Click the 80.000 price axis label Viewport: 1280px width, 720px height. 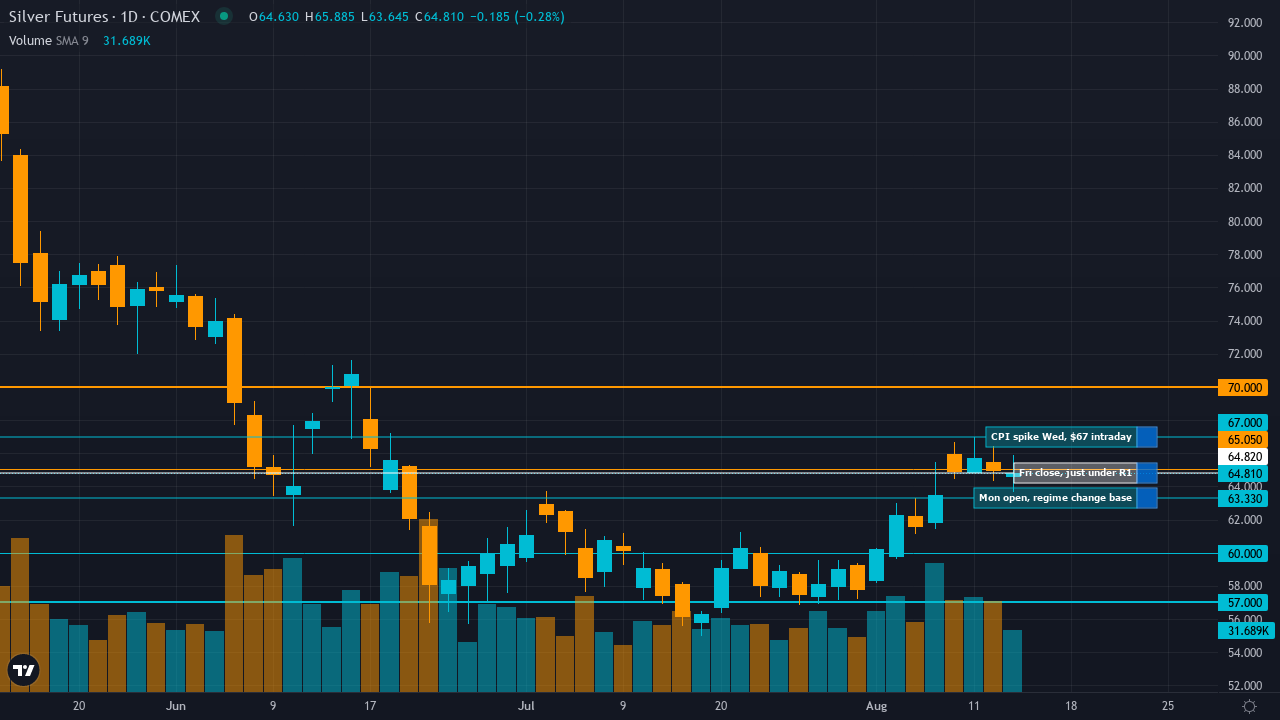1246,221
